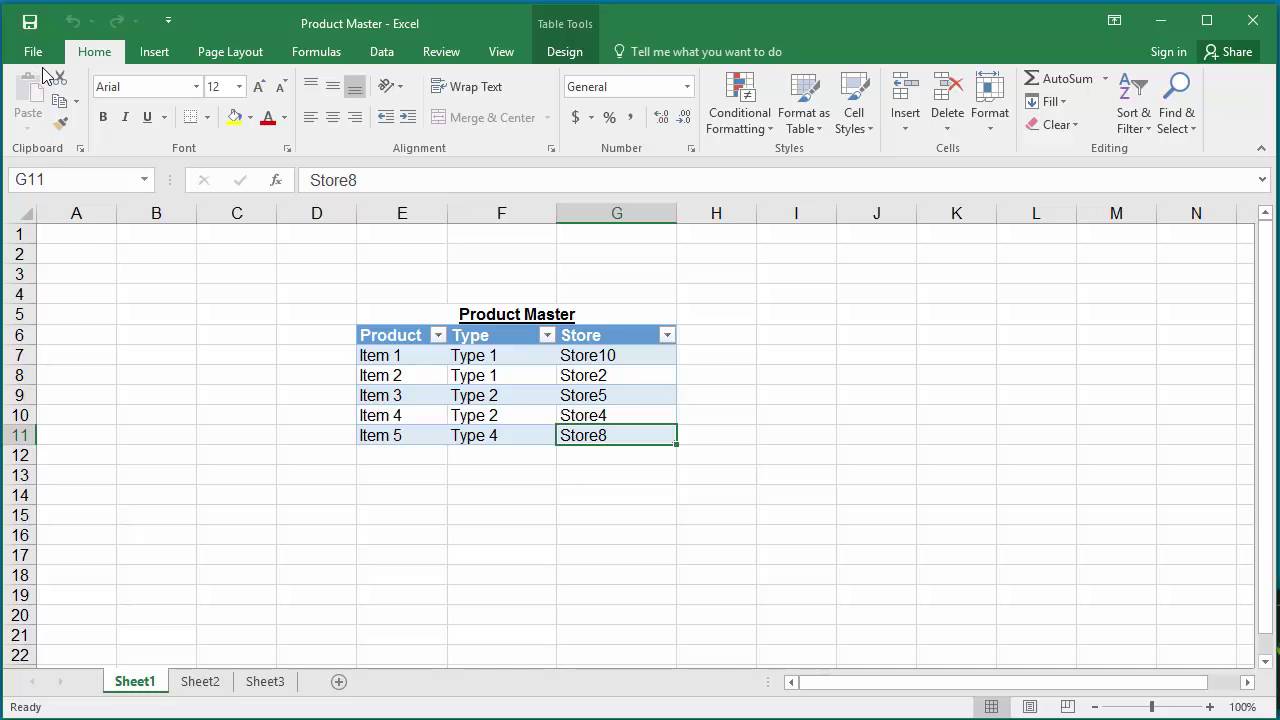1280x720 pixels.
Task: Open font size dropdown
Action: coord(239,87)
